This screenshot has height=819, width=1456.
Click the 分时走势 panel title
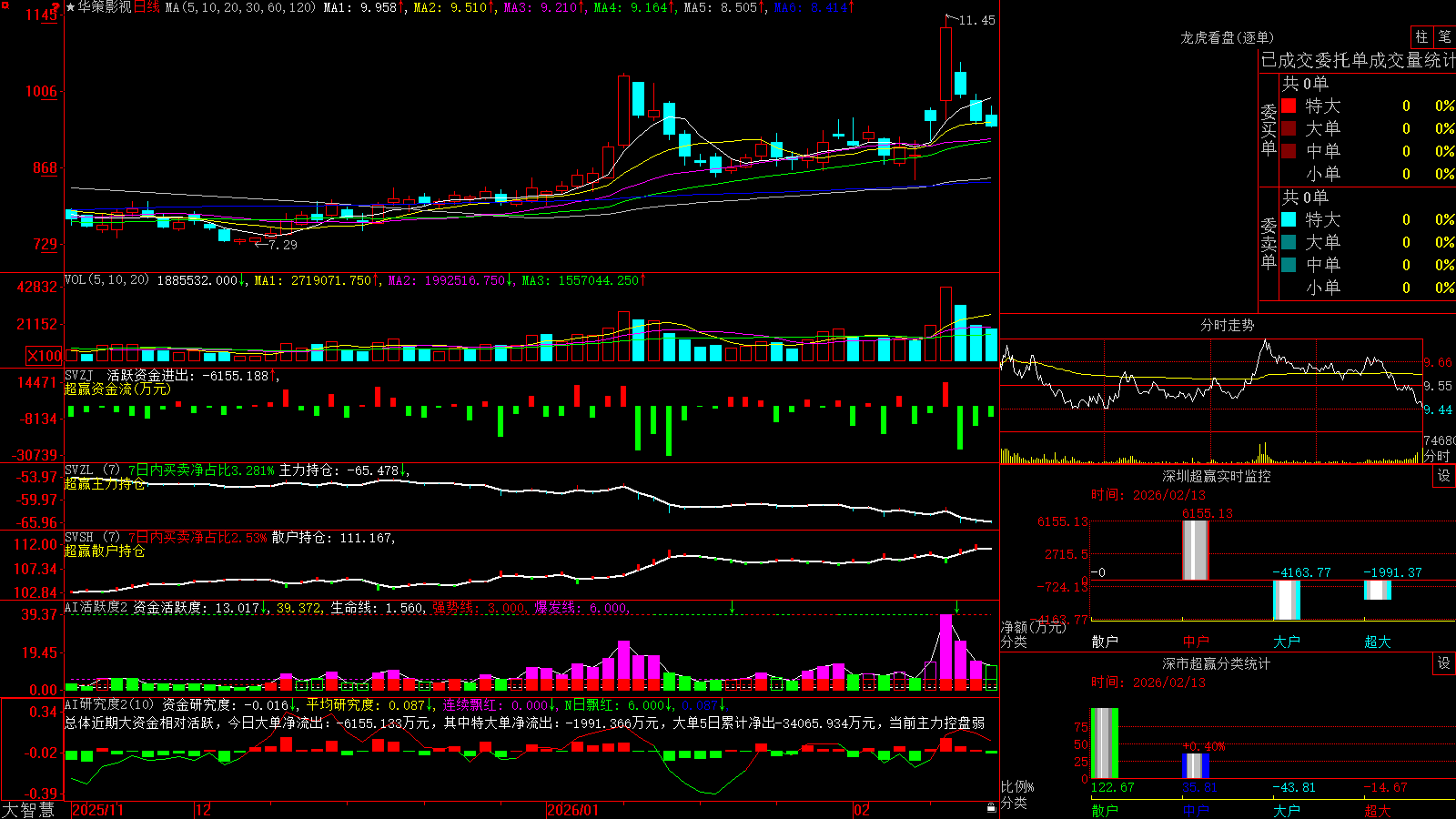pyautogui.click(x=1228, y=325)
